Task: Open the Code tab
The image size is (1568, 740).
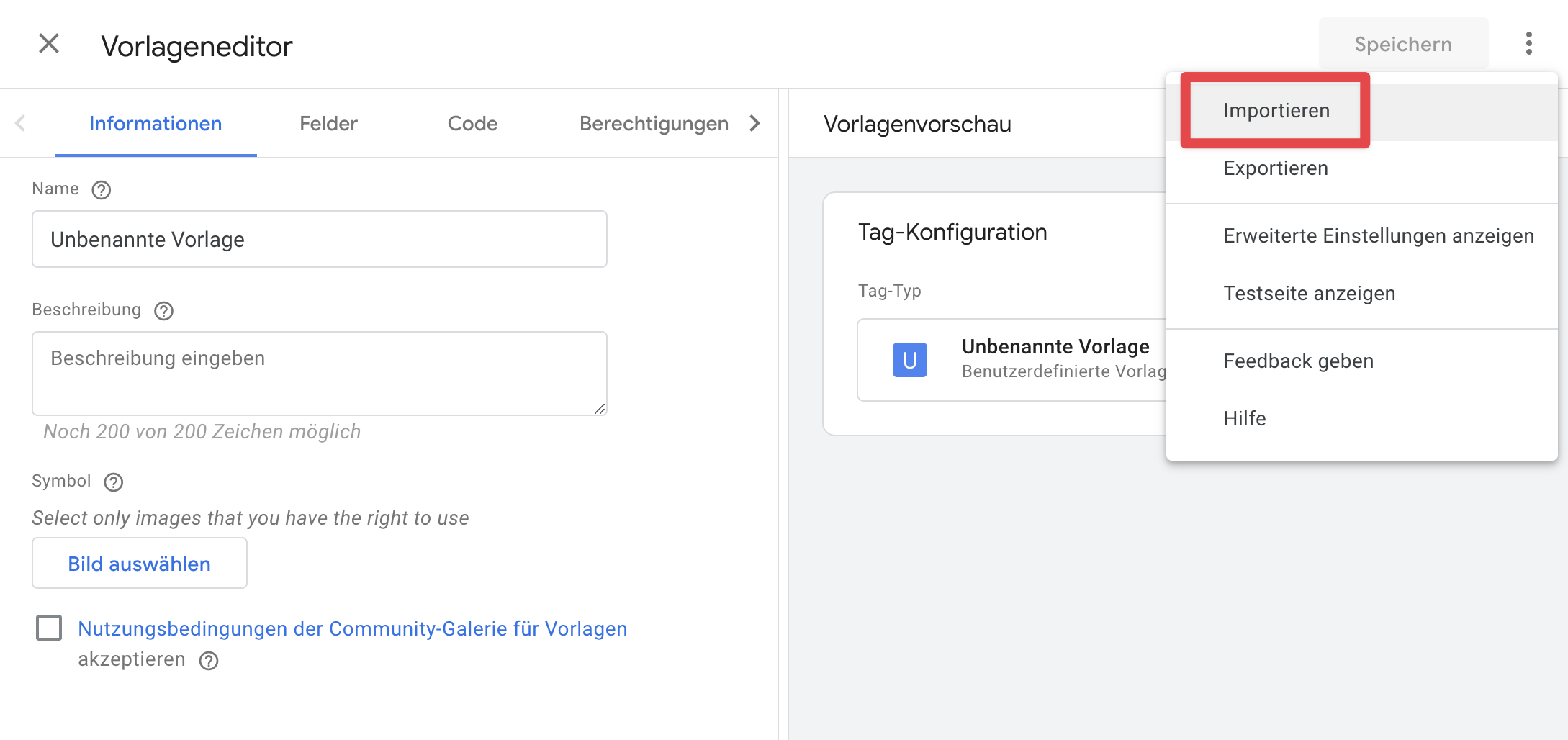Action: tap(472, 124)
